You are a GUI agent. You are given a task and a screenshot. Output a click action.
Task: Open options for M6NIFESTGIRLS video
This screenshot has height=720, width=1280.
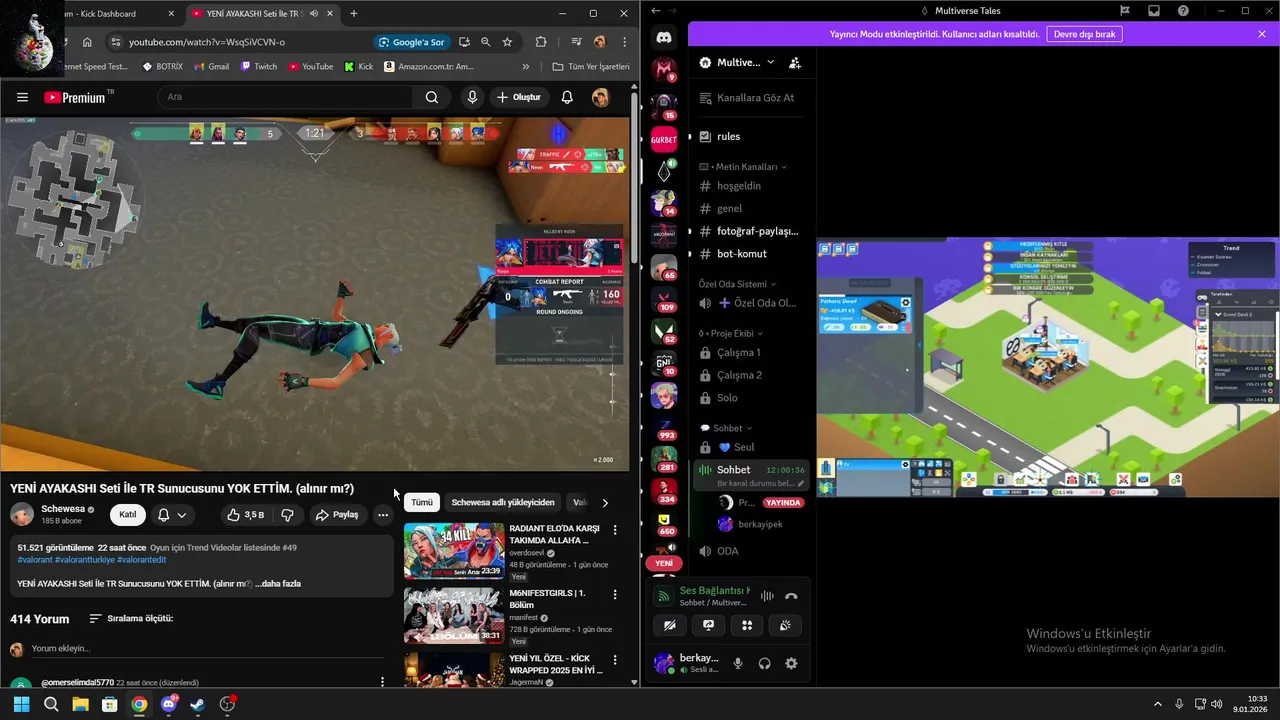(x=614, y=594)
